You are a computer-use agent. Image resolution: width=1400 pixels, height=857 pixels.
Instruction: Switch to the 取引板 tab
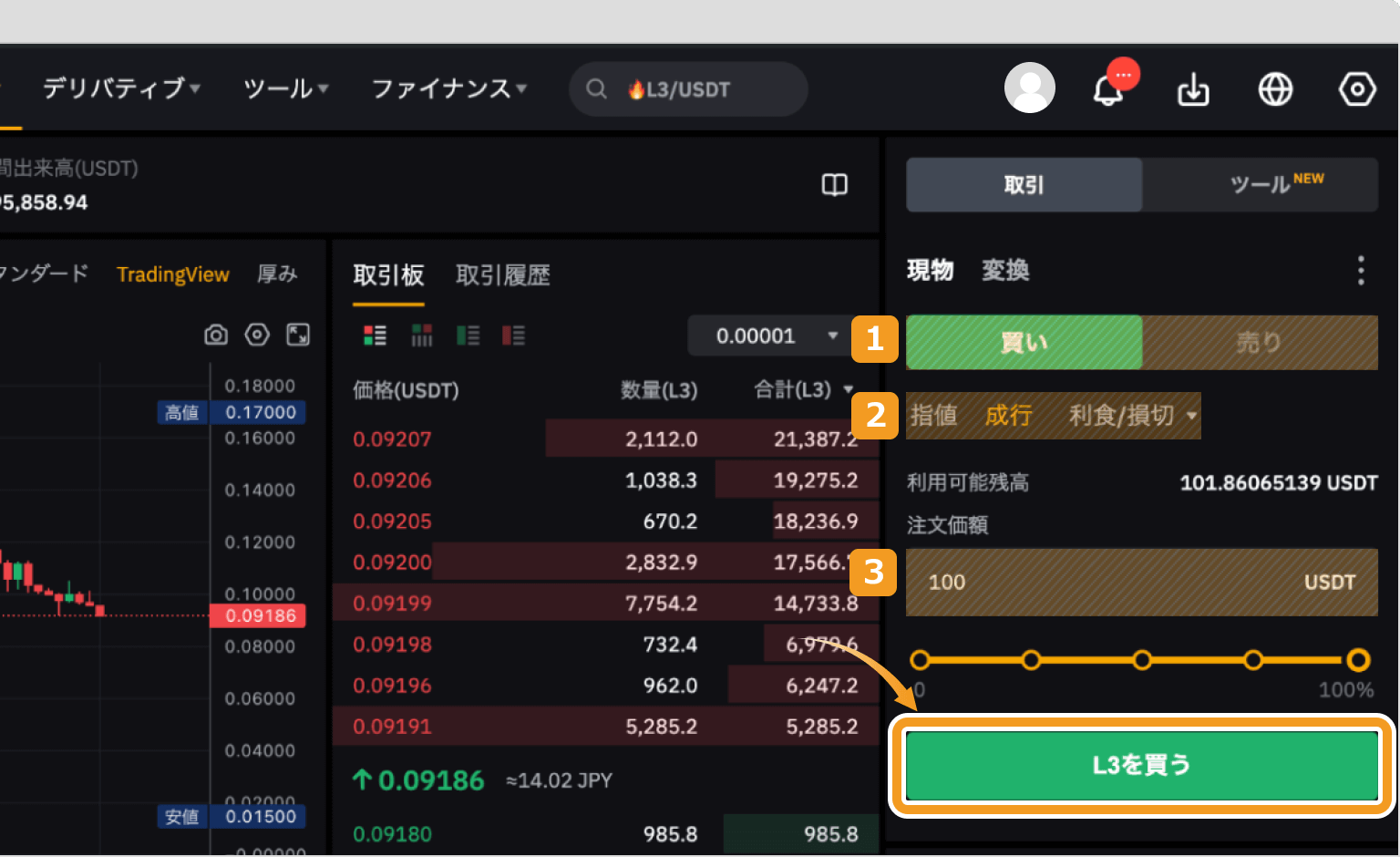(x=388, y=275)
